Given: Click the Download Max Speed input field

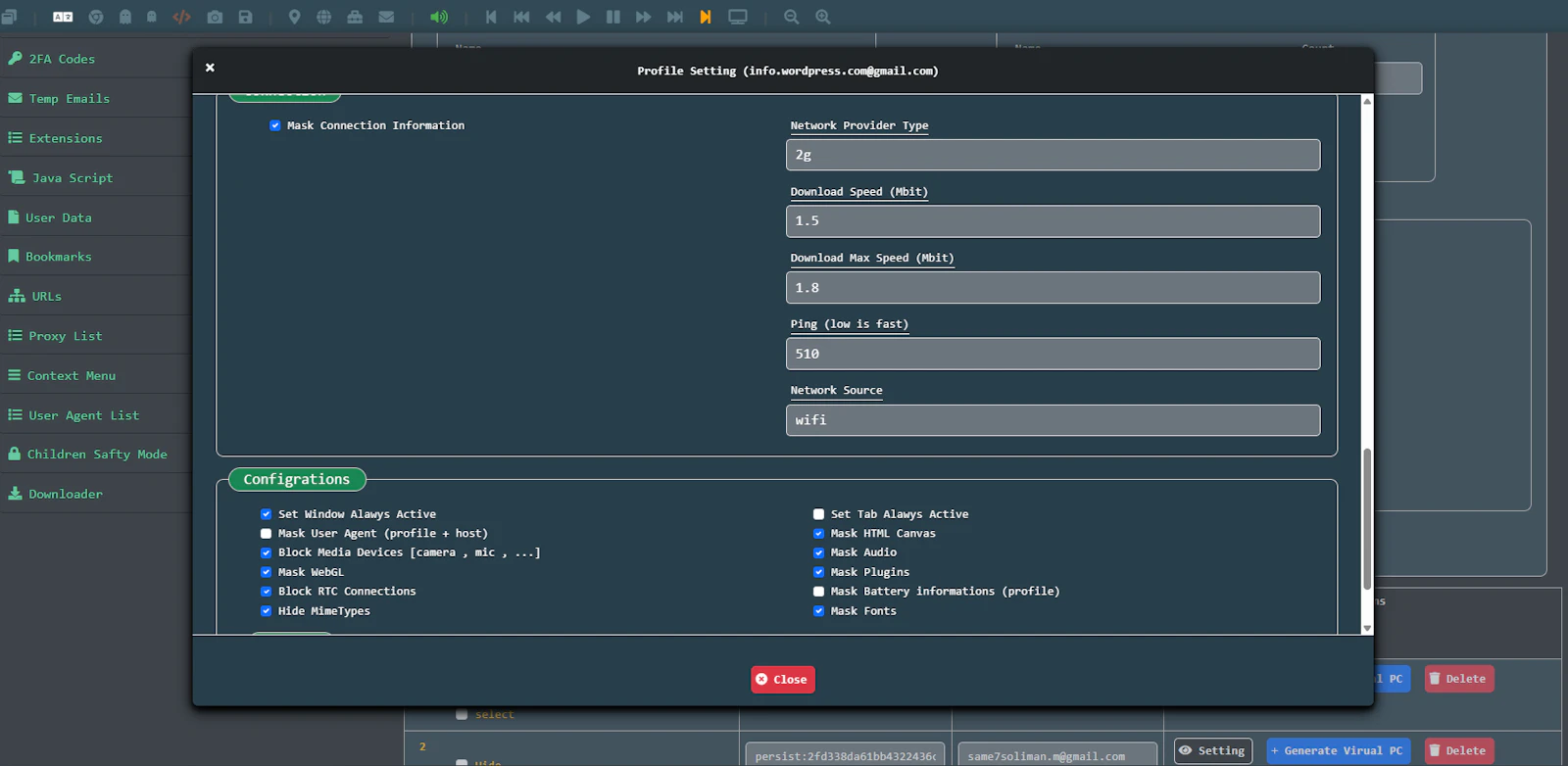Looking at the screenshot, I should click(x=1053, y=288).
